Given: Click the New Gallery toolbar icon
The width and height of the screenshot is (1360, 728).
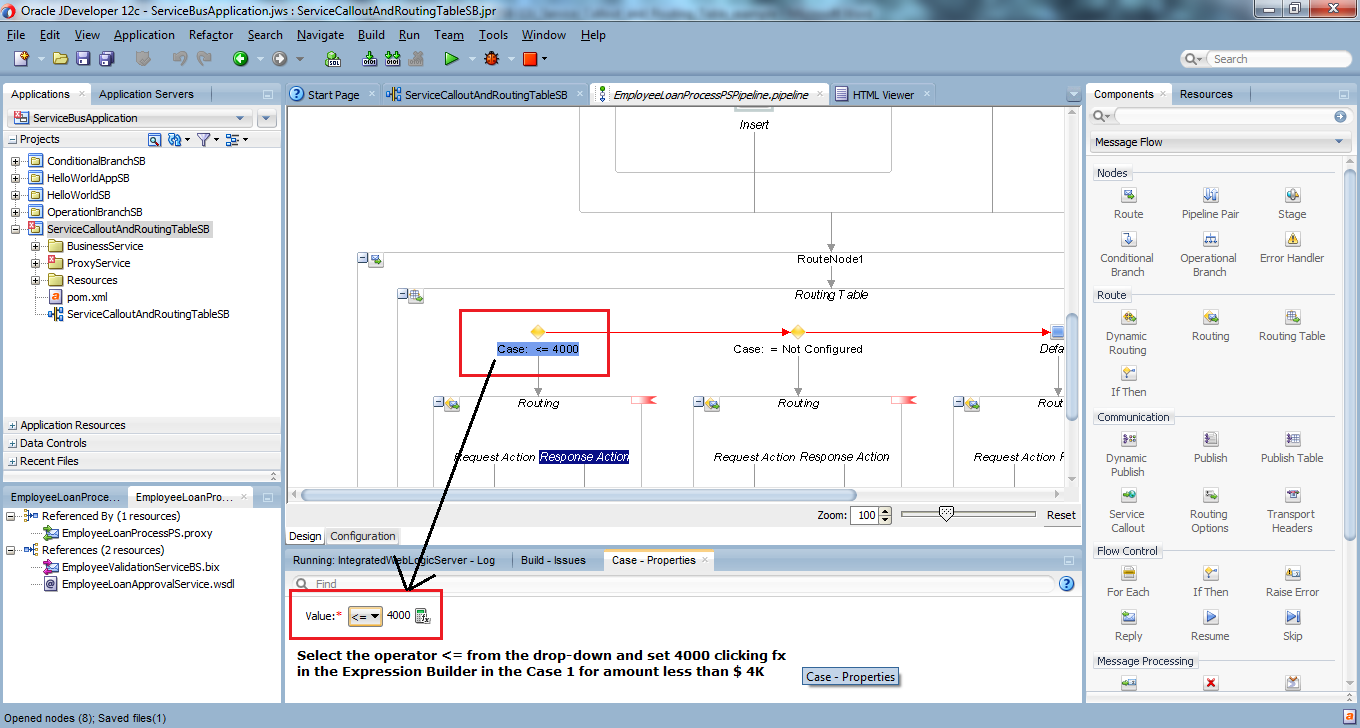Looking at the screenshot, I should tap(20, 59).
